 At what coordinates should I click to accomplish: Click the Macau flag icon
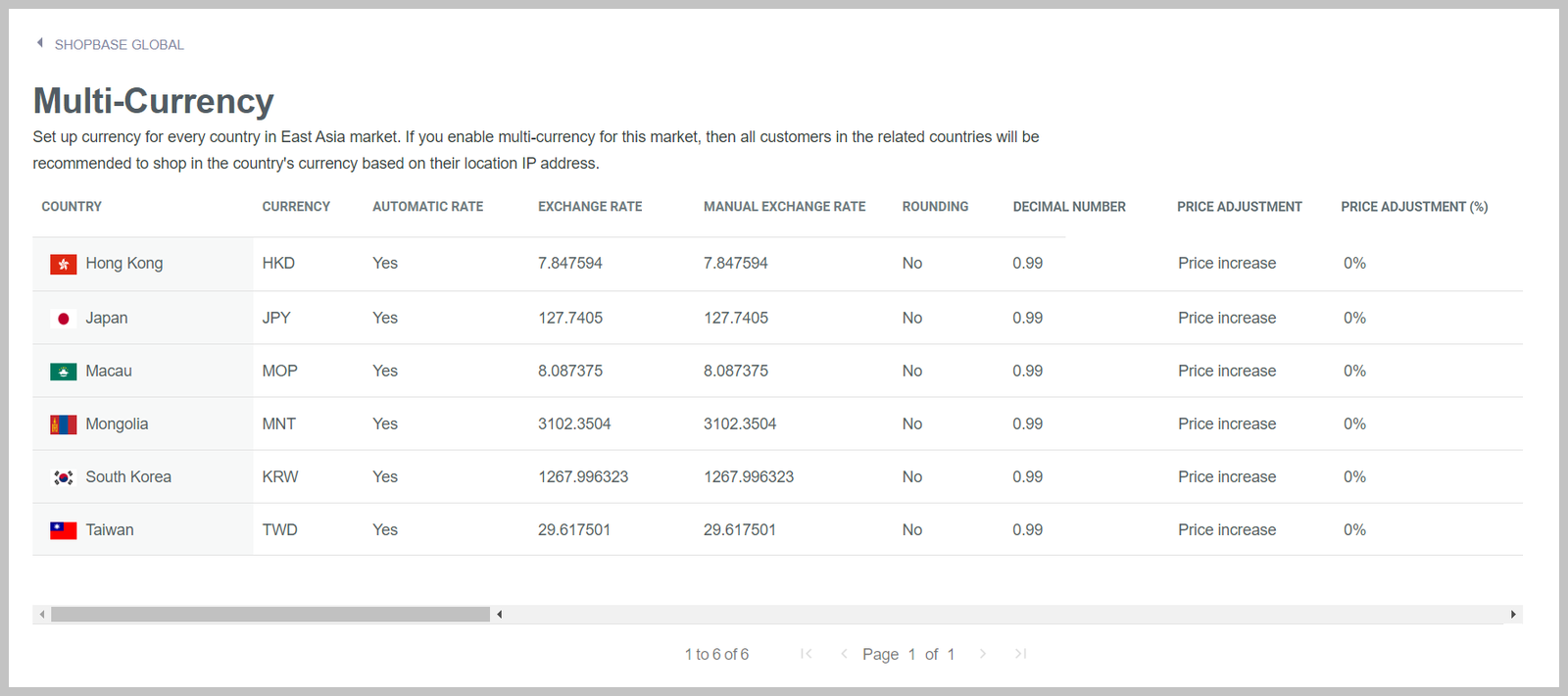pyautogui.click(x=64, y=372)
